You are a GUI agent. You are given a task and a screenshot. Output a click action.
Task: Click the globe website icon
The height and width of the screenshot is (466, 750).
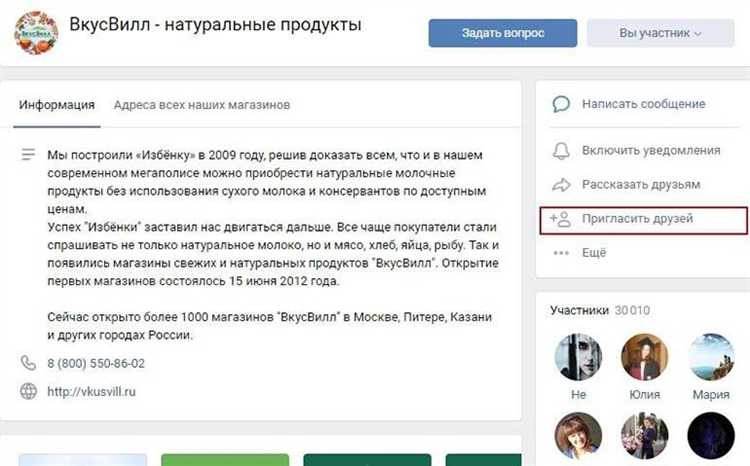click(28, 391)
